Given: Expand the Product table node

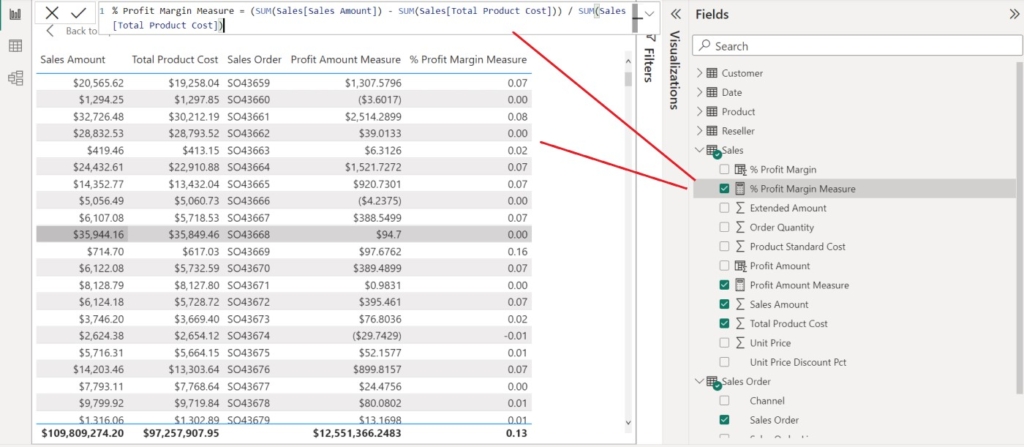Looking at the screenshot, I should tap(699, 112).
